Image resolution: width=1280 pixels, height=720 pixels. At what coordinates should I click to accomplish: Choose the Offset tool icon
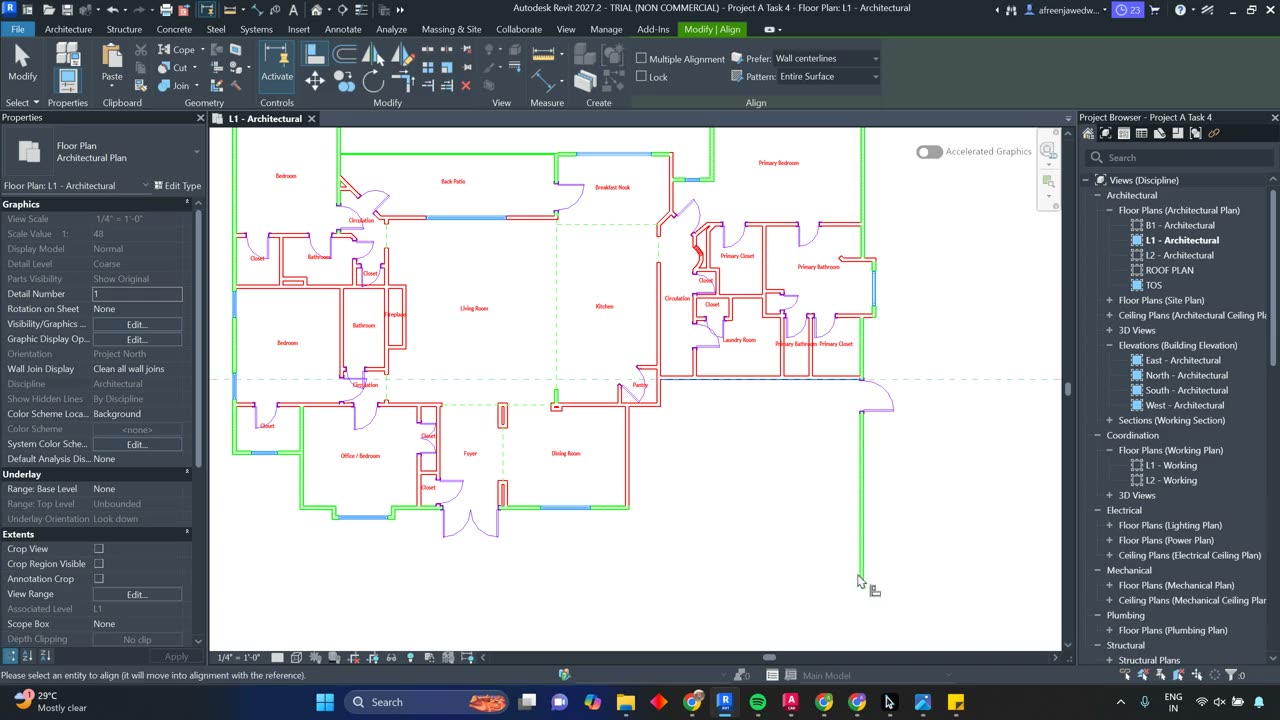point(344,53)
